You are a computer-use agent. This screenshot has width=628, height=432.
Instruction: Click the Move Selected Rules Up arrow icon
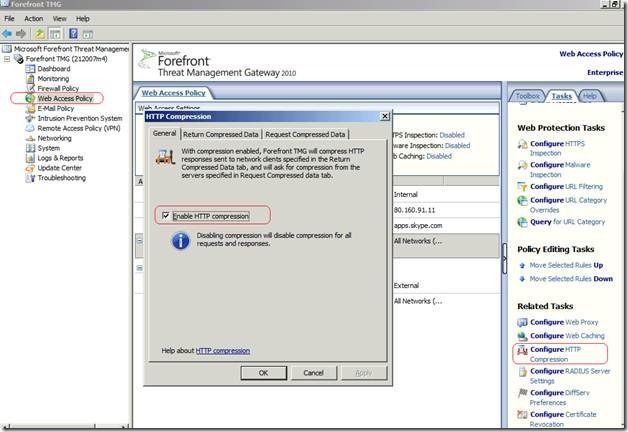522,265
